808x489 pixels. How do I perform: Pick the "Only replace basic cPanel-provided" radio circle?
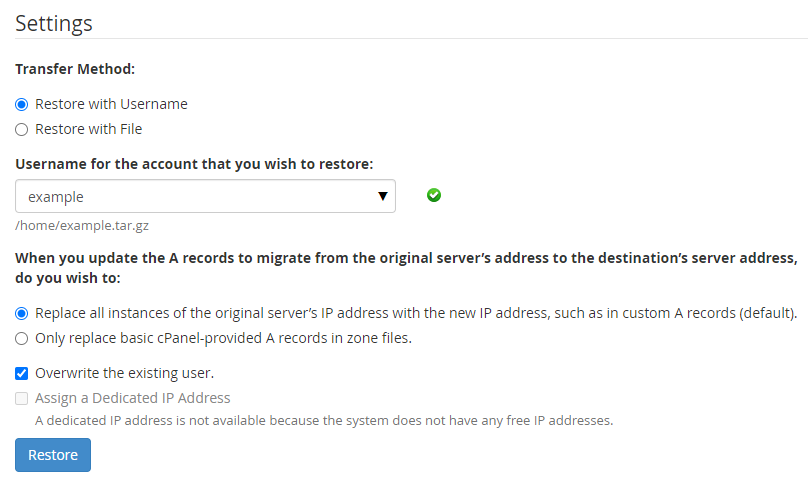pyautogui.click(x=22, y=338)
